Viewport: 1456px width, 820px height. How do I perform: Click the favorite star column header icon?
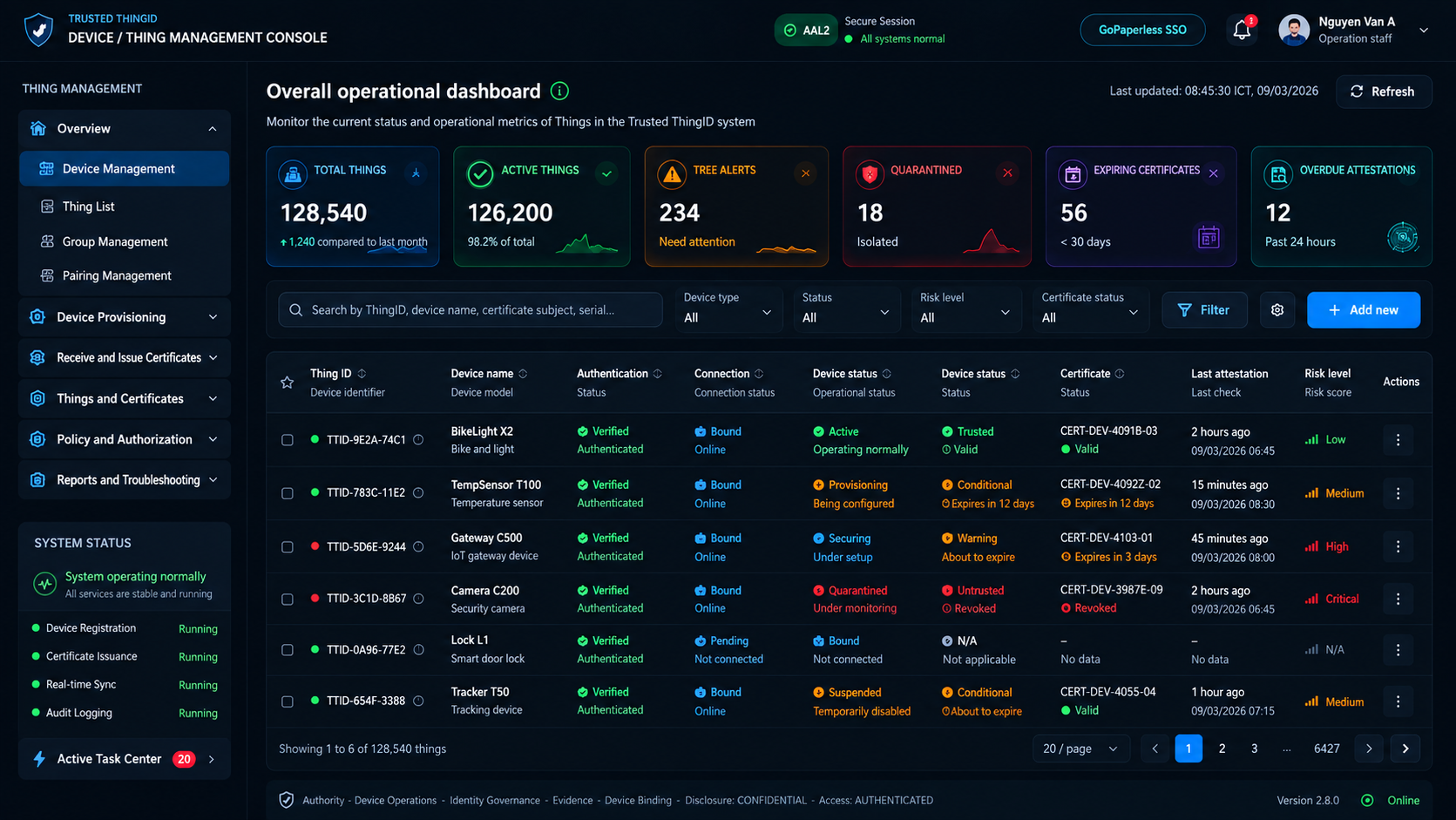pos(287,383)
